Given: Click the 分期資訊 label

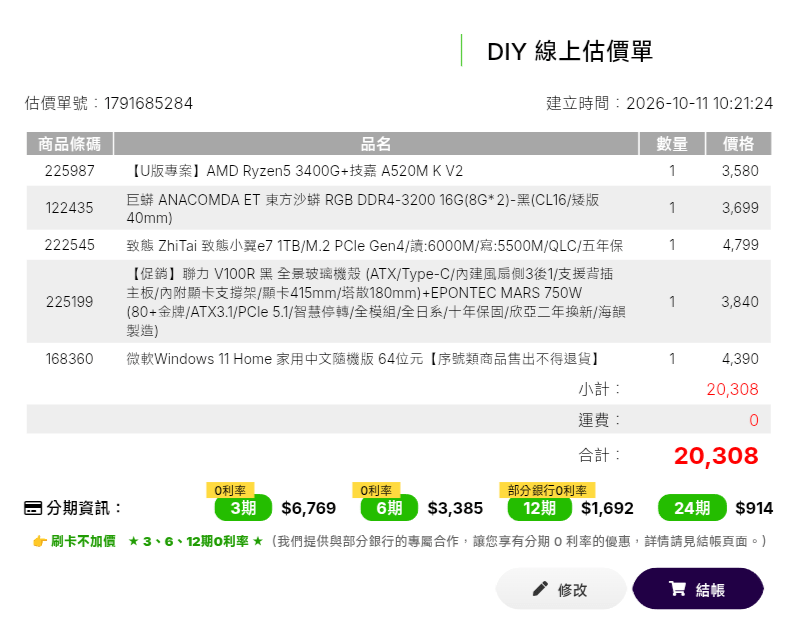Looking at the screenshot, I should point(83,508).
